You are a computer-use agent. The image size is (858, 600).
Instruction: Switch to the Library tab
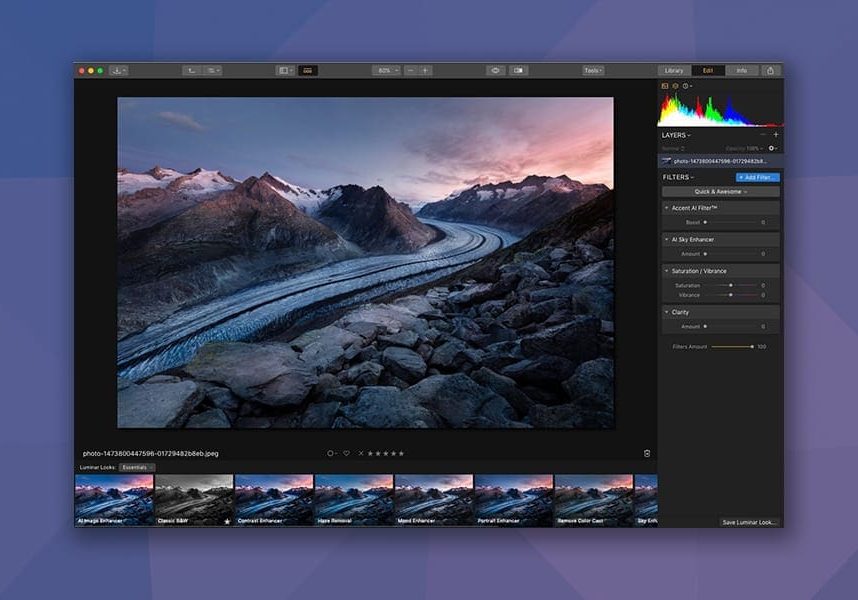674,71
